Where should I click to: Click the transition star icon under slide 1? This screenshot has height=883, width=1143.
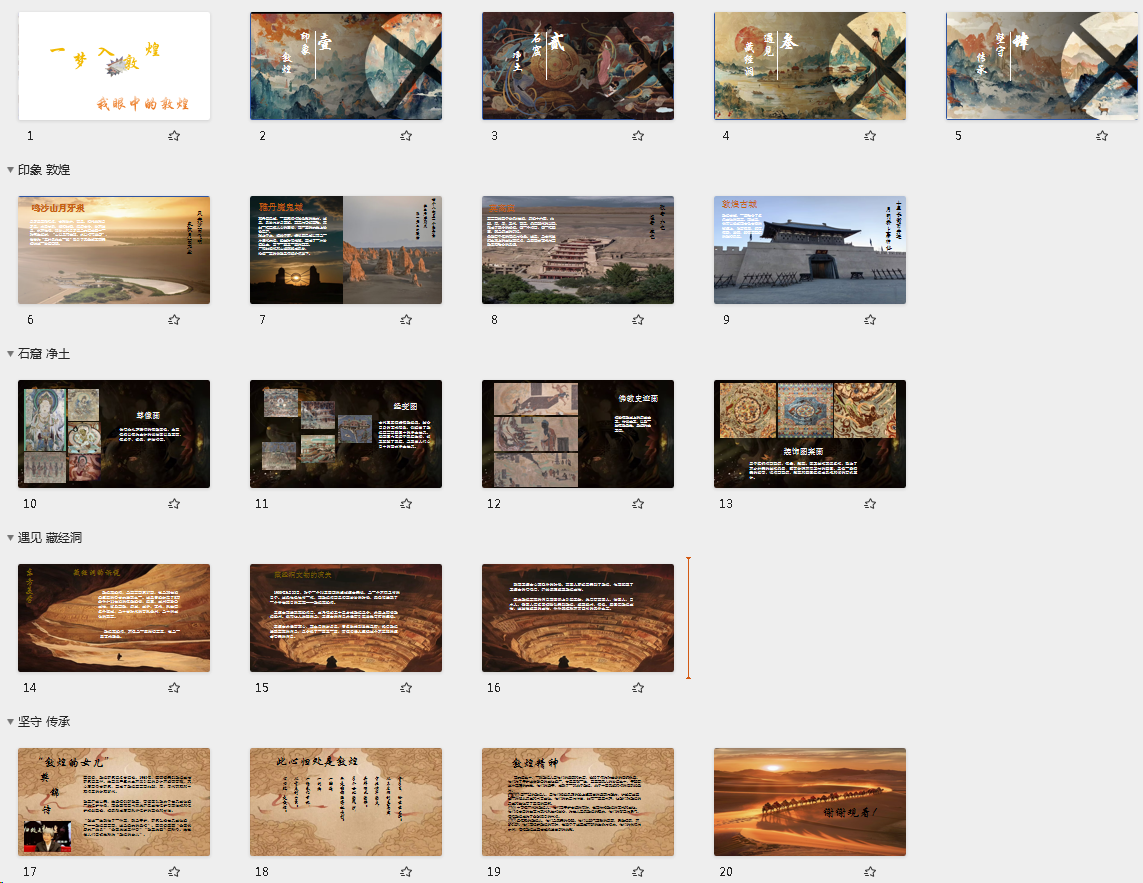click(174, 136)
